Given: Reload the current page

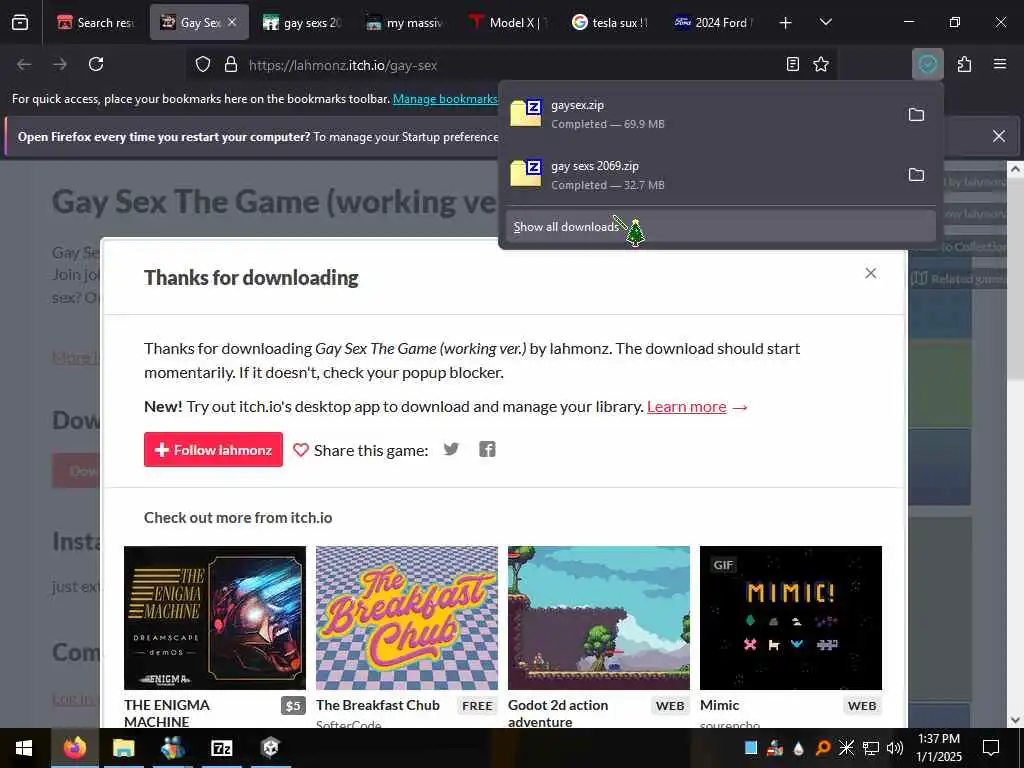Looking at the screenshot, I should pyautogui.click(x=96, y=64).
